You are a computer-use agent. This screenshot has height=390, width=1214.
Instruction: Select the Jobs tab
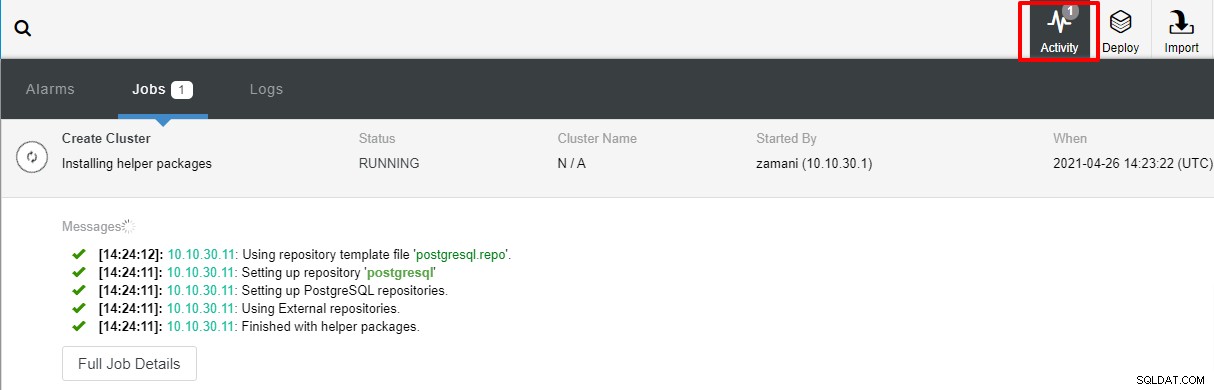pos(162,89)
